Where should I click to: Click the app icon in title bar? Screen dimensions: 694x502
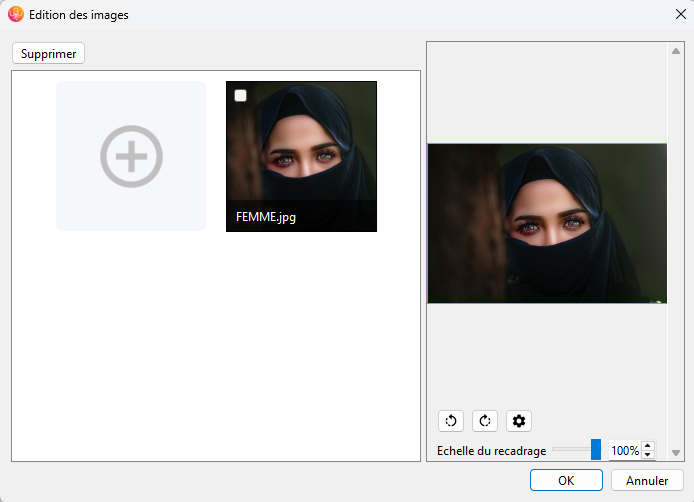click(x=16, y=15)
